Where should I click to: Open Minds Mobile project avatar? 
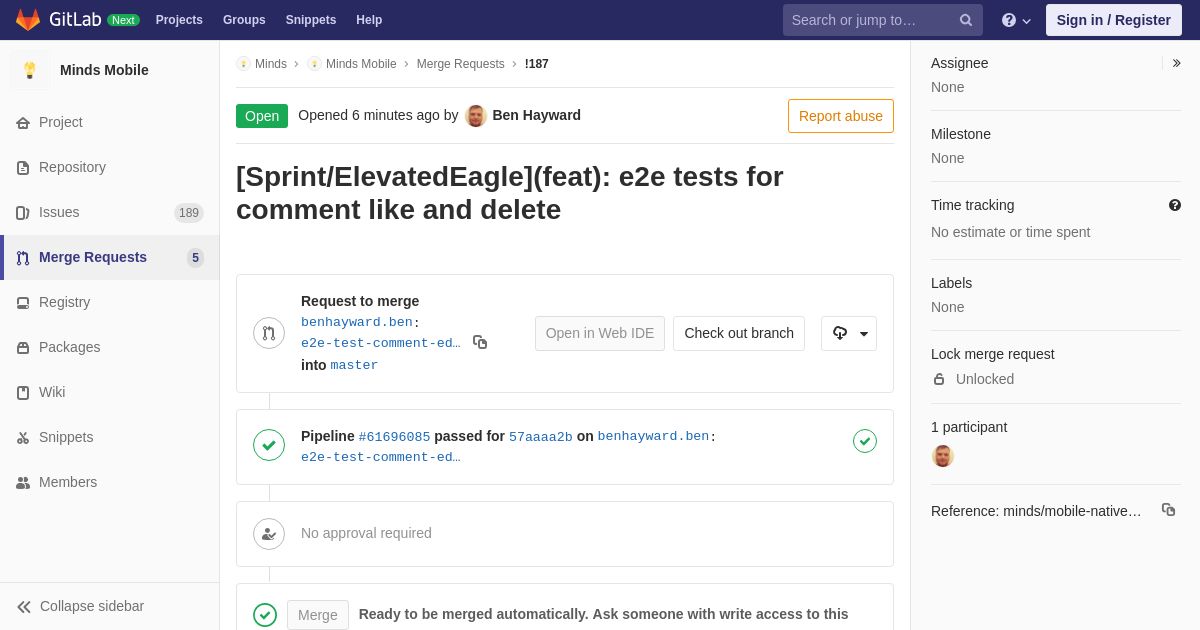click(30, 70)
